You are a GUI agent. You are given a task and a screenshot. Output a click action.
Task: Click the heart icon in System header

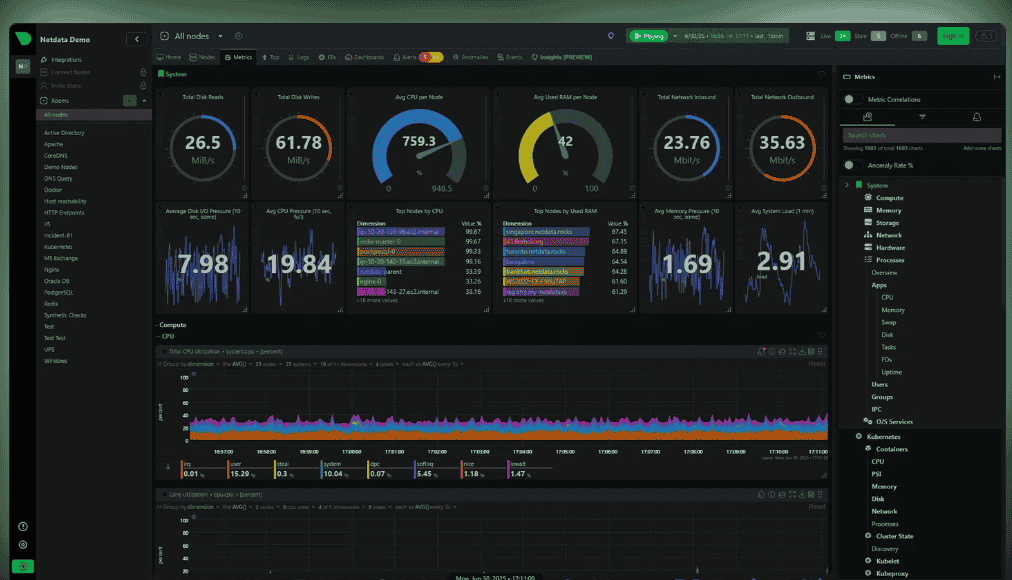[x=821, y=74]
